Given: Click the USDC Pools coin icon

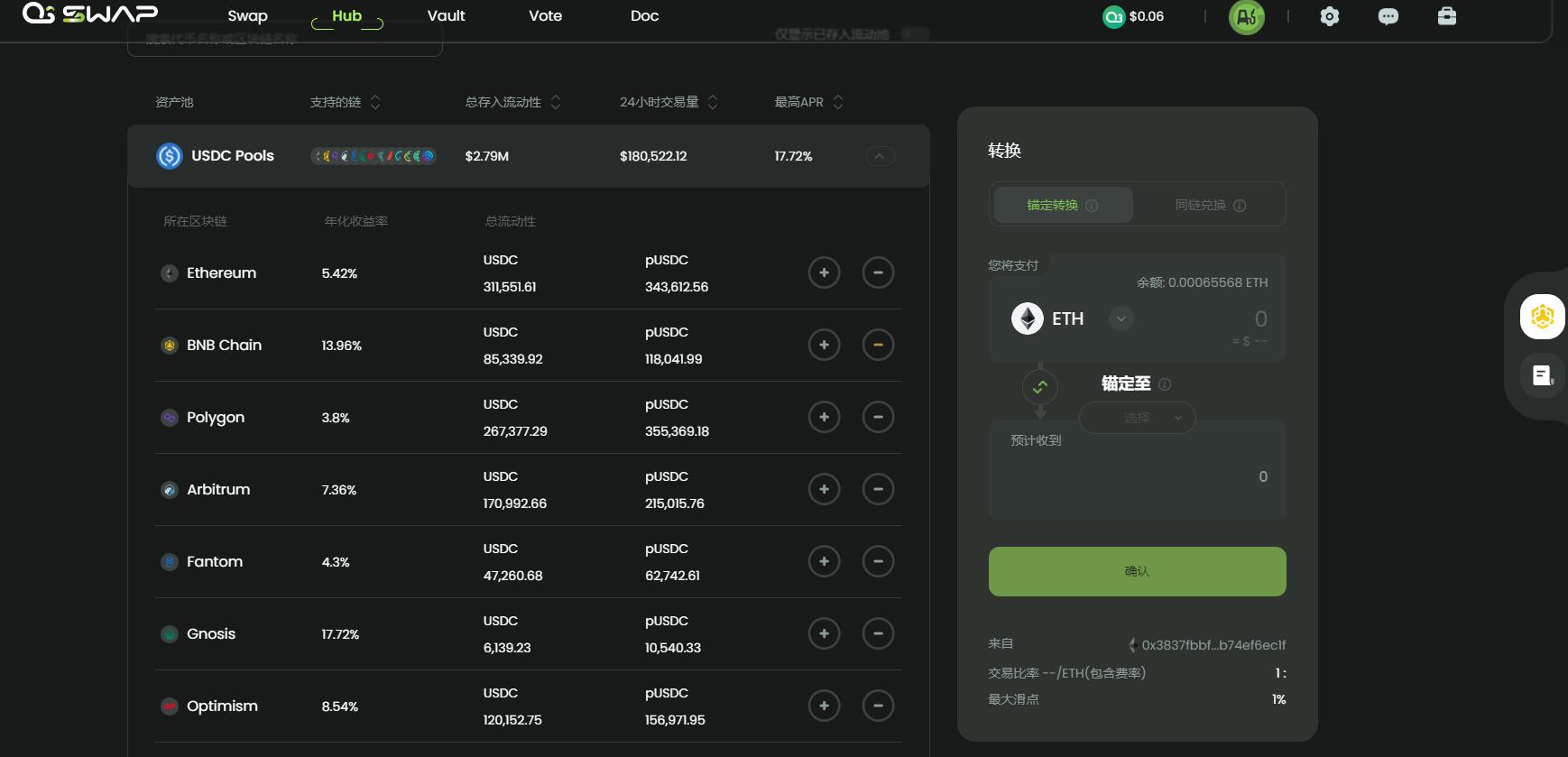Looking at the screenshot, I should click(170, 156).
